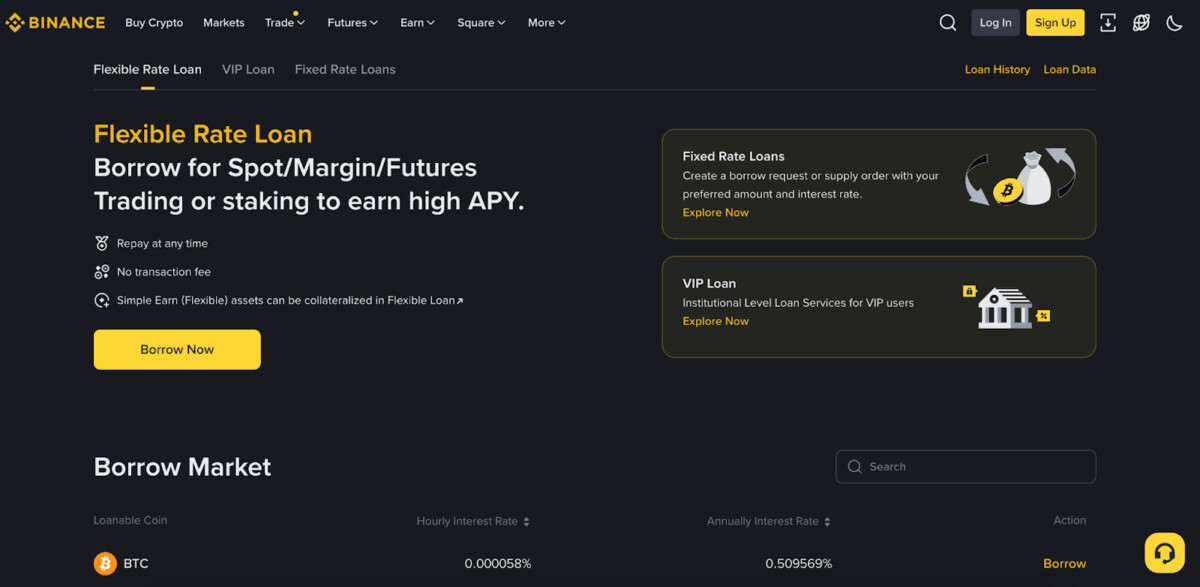Toggle dark mode moon icon
The width and height of the screenshot is (1200, 587).
coord(1175,22)
